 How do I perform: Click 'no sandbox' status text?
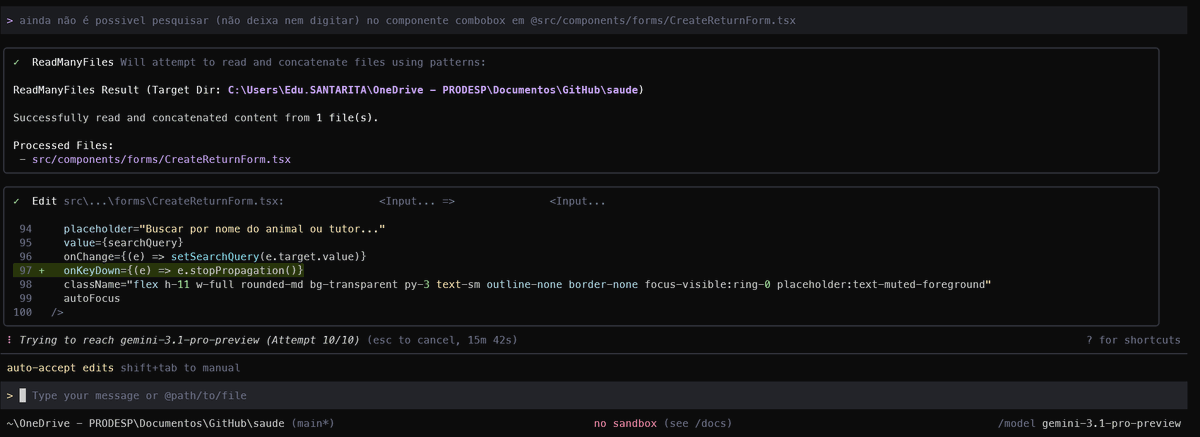[x=625, y=424]
